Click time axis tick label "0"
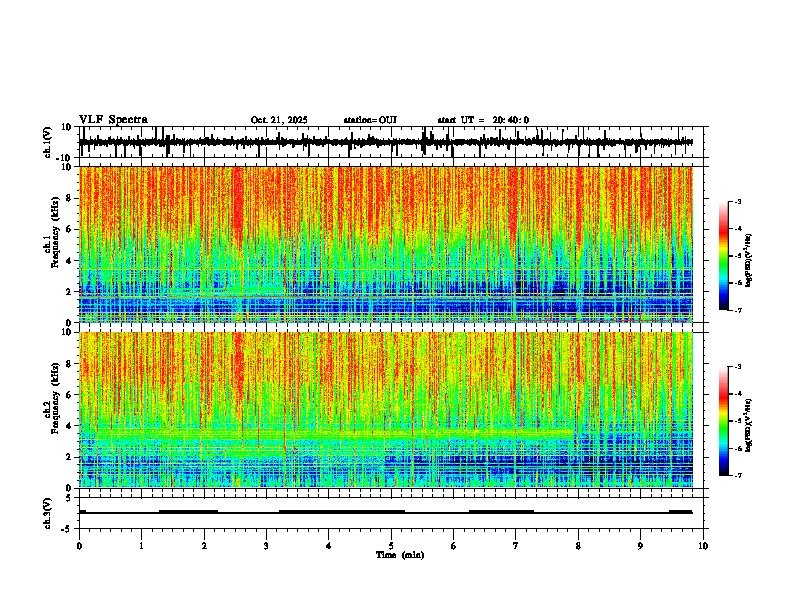Screen dimensions: 792x612 [79, 546]
